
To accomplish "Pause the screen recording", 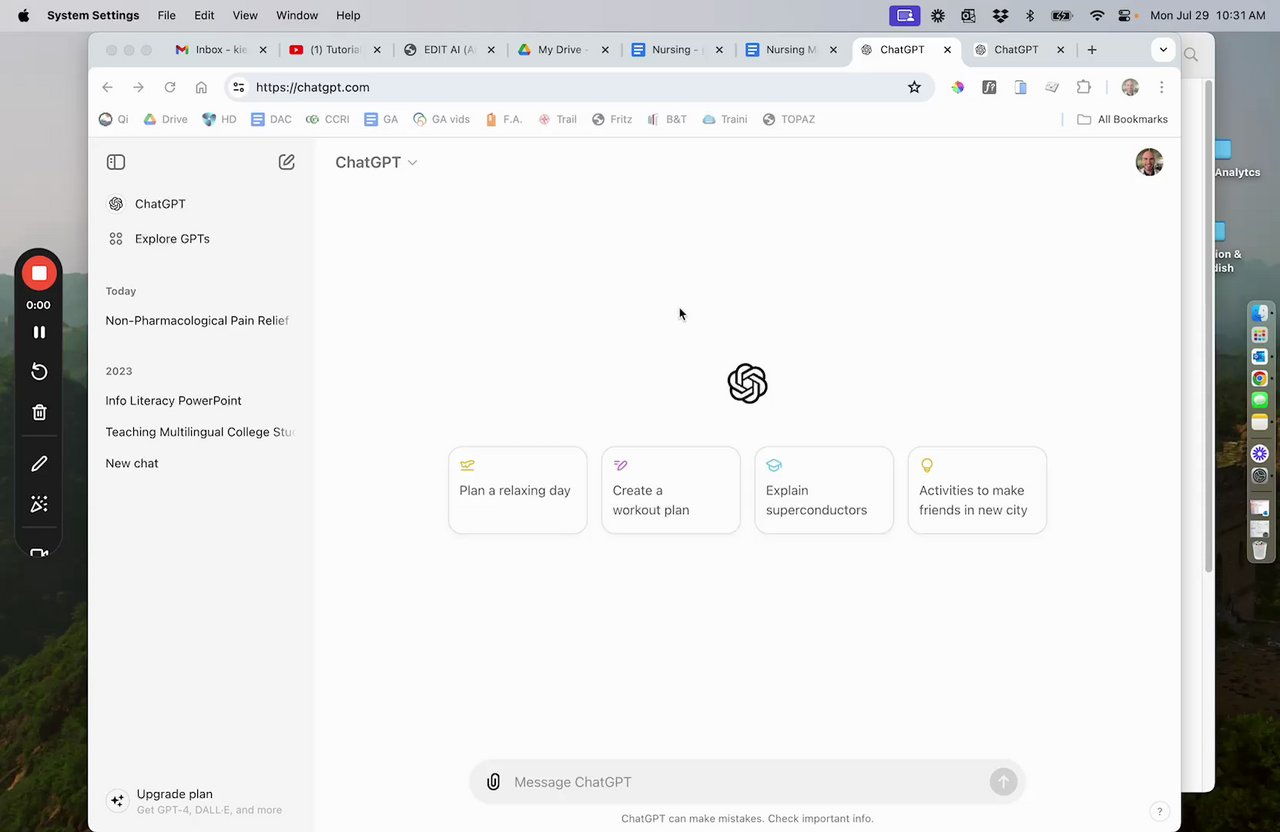I will (x=39, y=332).
